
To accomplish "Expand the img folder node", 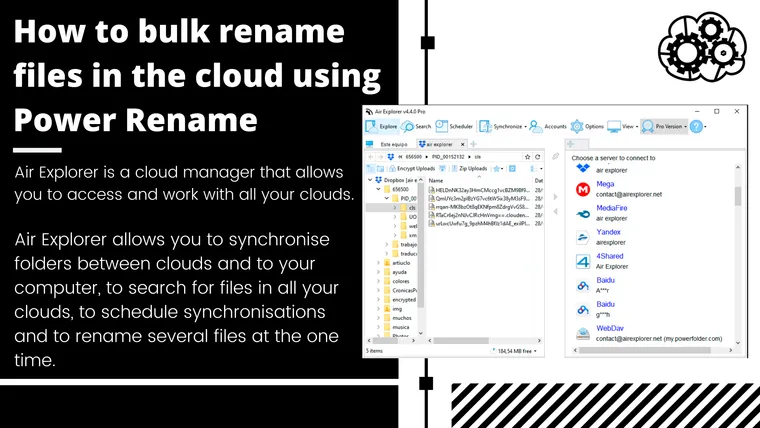I will coord(379,309).
